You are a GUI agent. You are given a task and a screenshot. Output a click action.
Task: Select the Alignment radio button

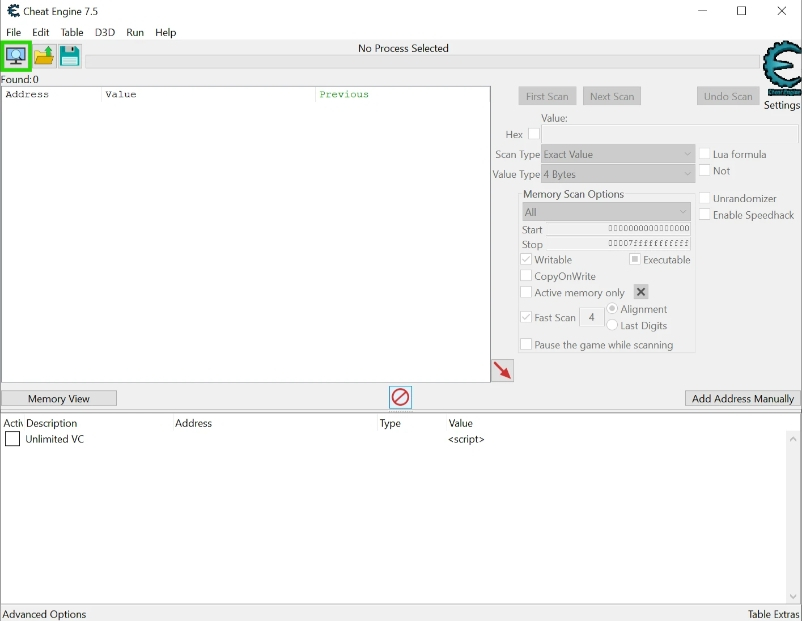pyautogui.click(x=612, y=308)
